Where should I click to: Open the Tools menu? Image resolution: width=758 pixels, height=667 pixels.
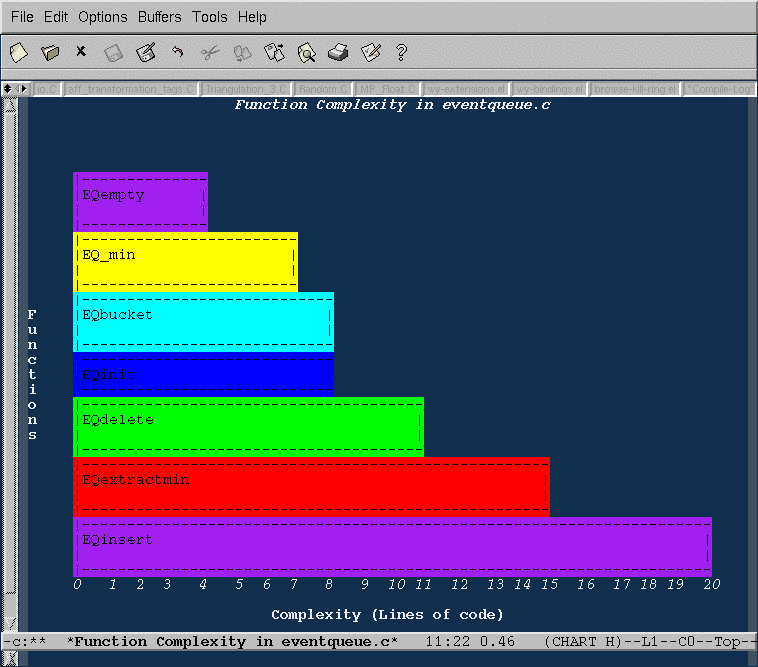click(210, 17)
